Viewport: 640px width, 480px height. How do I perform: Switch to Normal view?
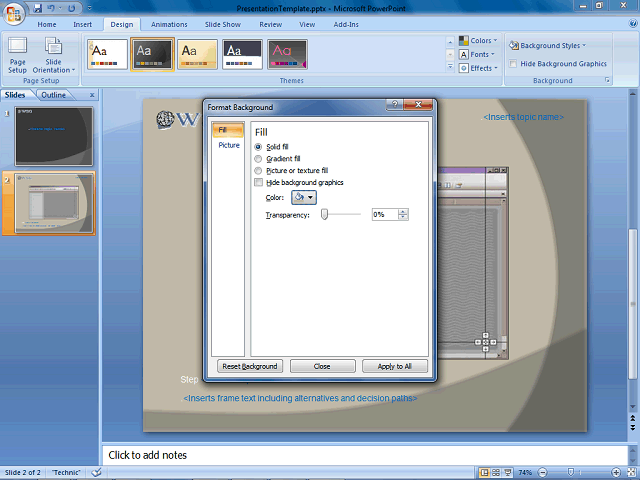[484, 472]
